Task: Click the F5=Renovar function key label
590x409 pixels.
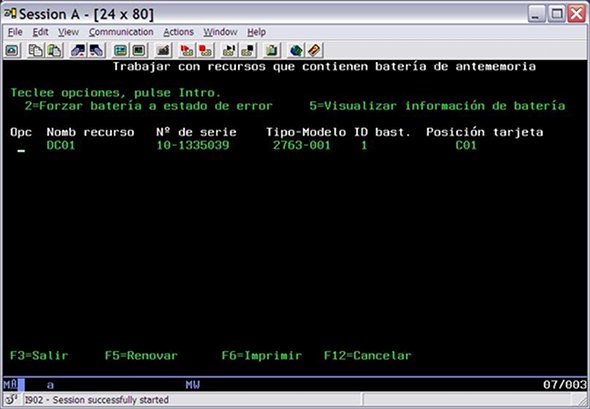Action: click(x=141, y=356)
